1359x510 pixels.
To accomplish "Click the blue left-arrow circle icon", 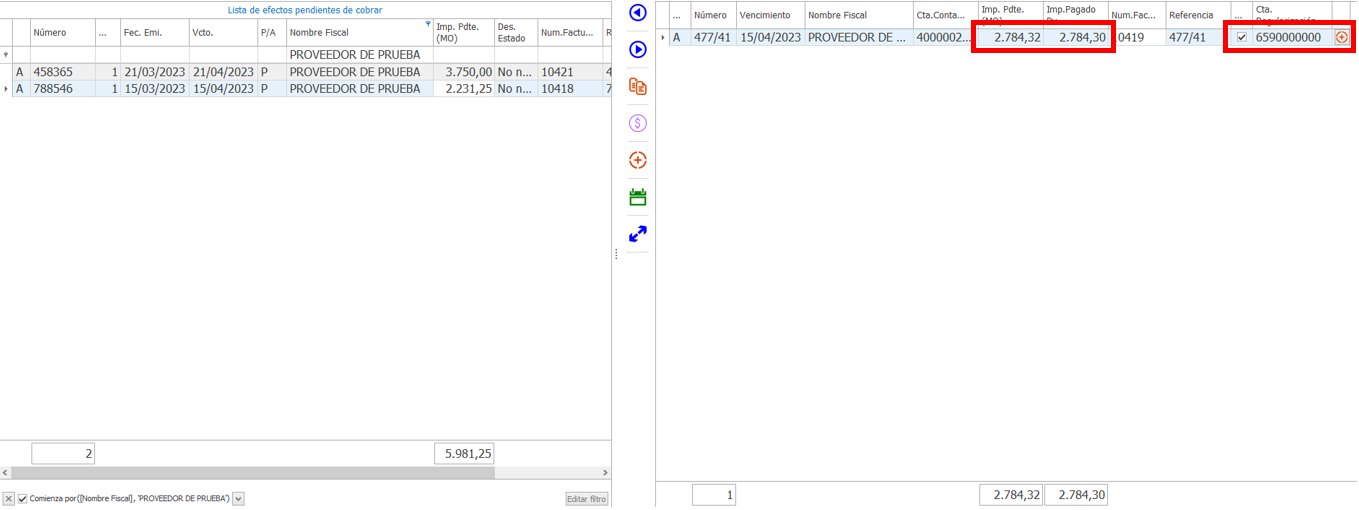I will pyautogui.click(x=638, y=13).
